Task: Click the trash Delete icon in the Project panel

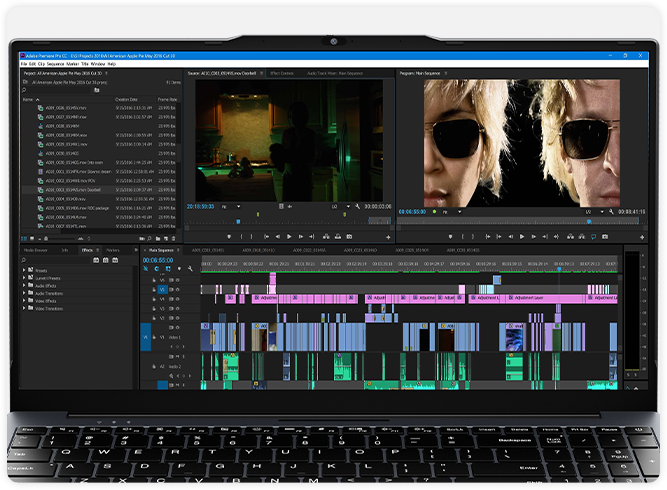Action: pyautogui.click(x=175, y=239)
